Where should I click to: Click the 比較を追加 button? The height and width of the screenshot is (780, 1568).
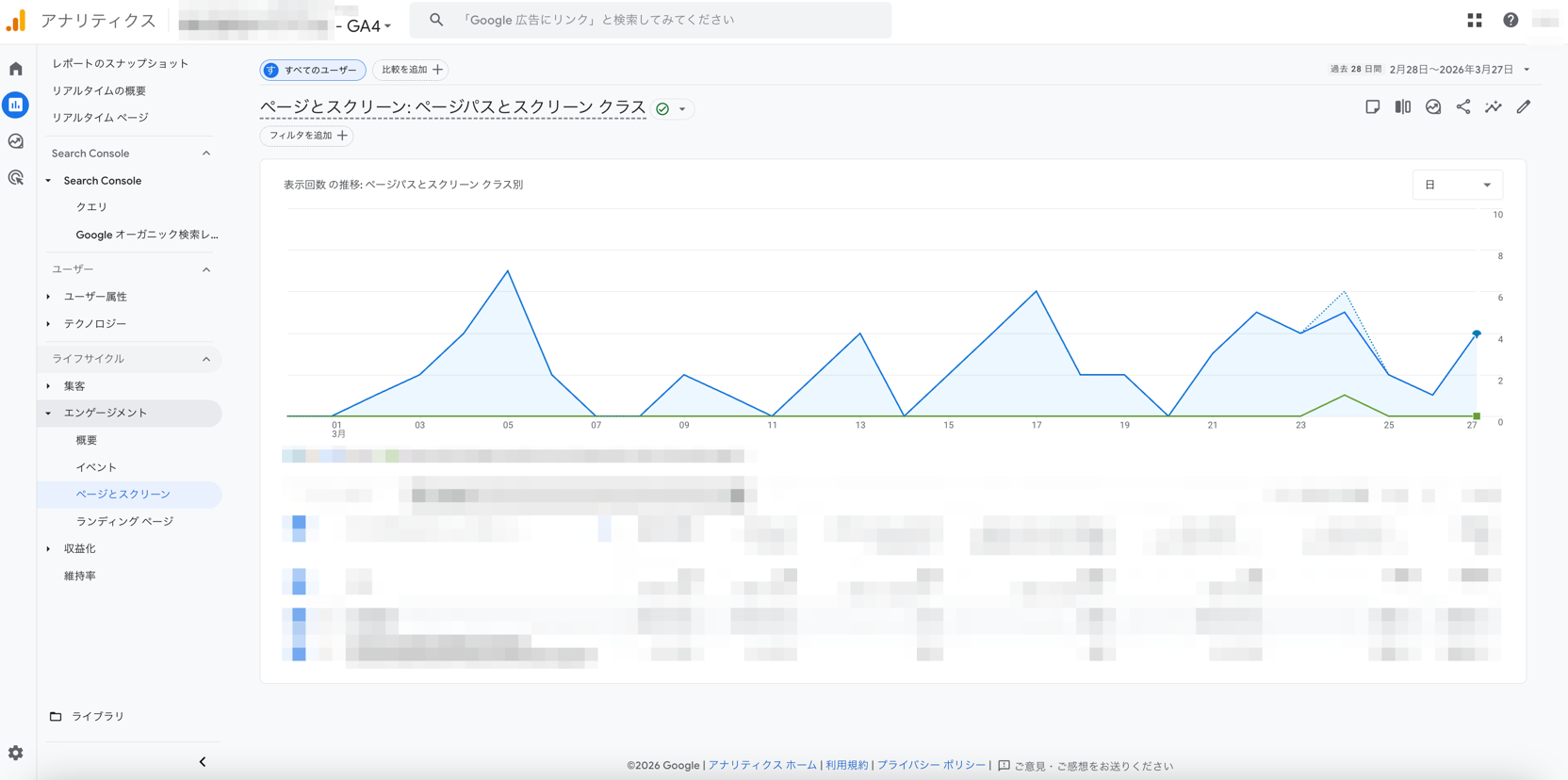[x=411, y=70]
